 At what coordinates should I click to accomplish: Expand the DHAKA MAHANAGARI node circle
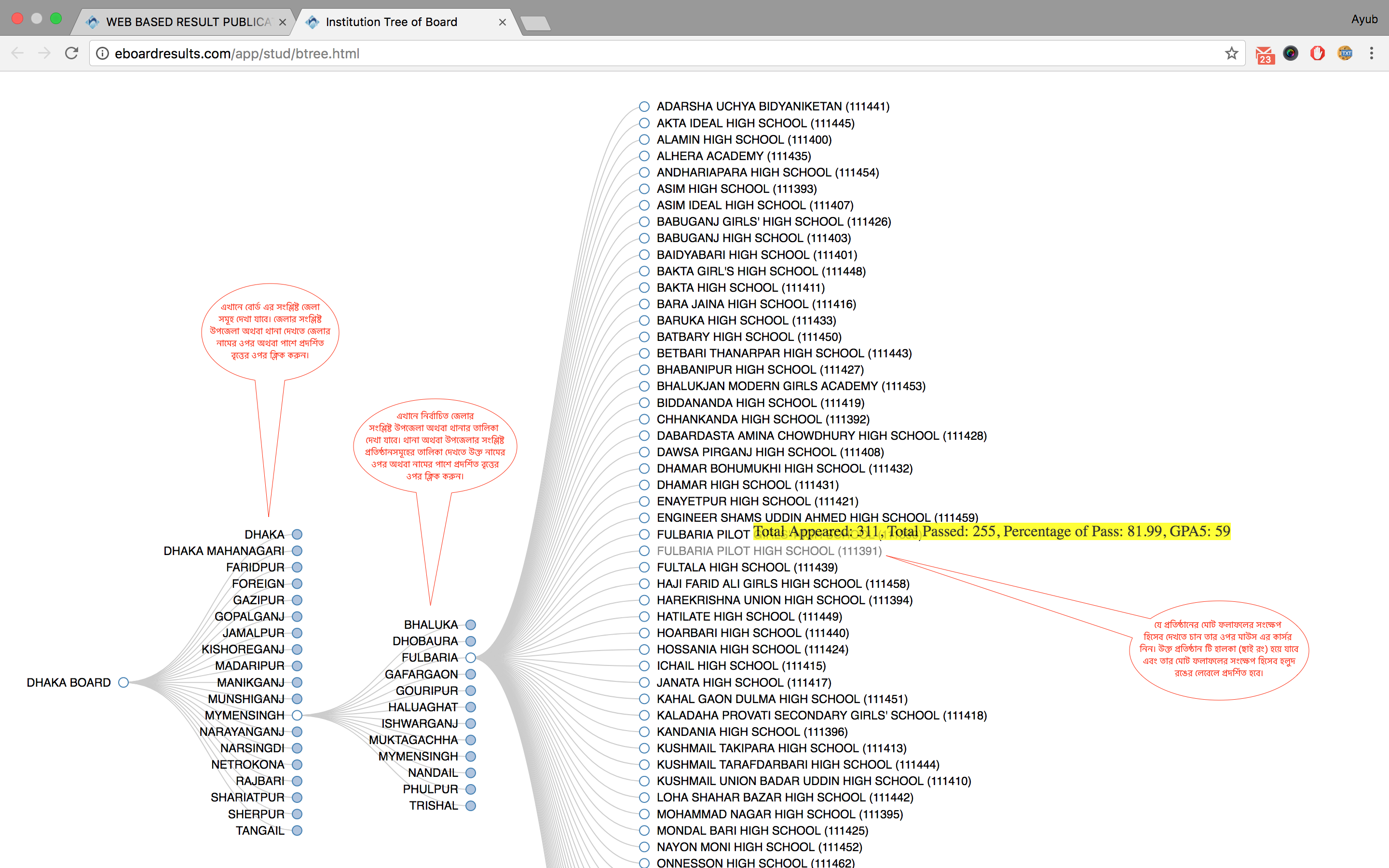[x=297, y=551]
